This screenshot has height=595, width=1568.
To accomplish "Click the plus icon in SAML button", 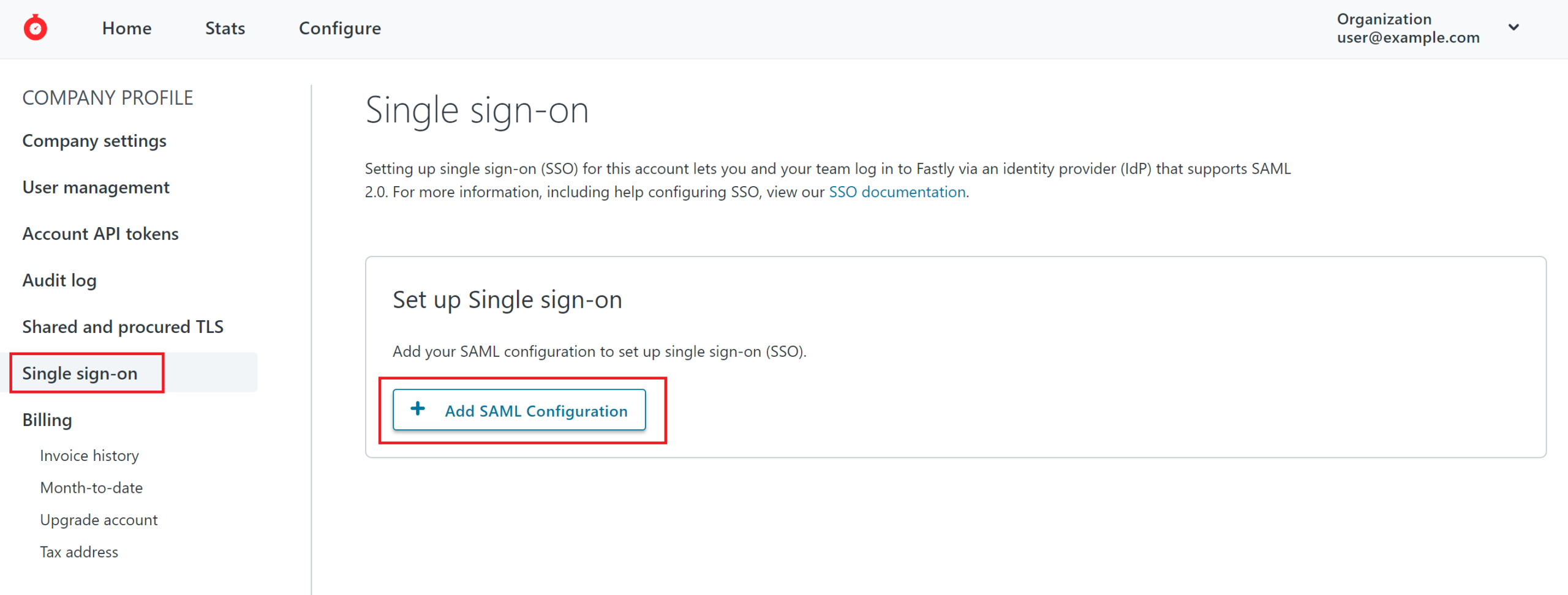I will (x=418, y=409).
